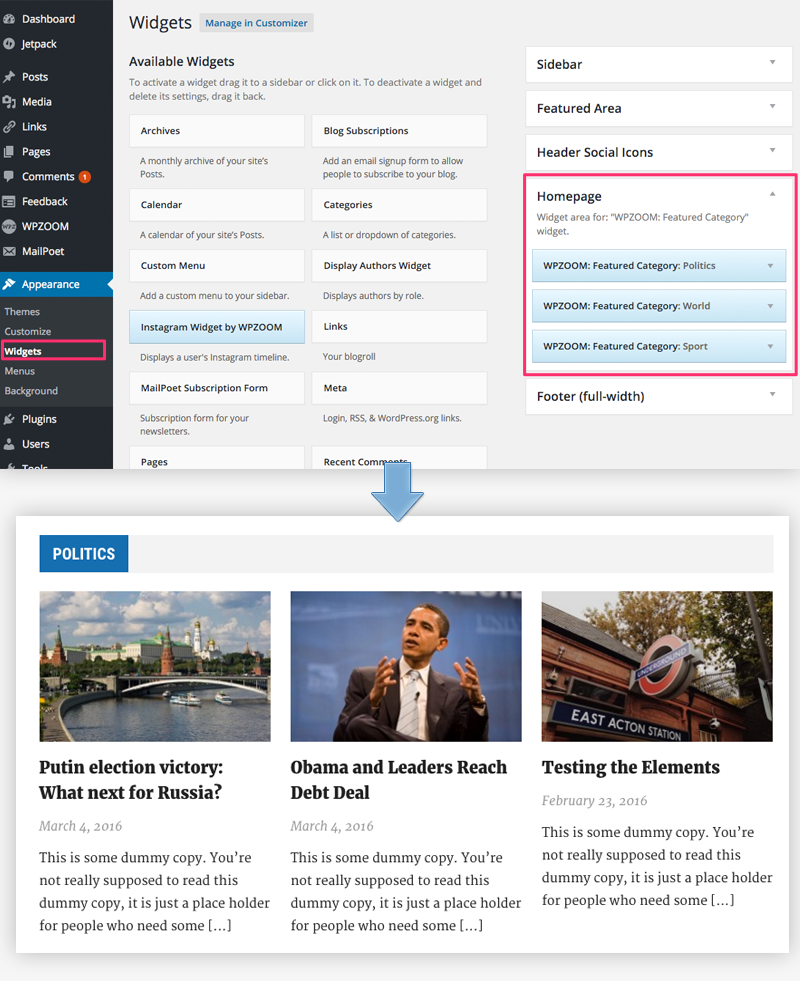This screenshot has height=981, width=800.
Task: Open the Putin election victory article title
Action: 131,780
